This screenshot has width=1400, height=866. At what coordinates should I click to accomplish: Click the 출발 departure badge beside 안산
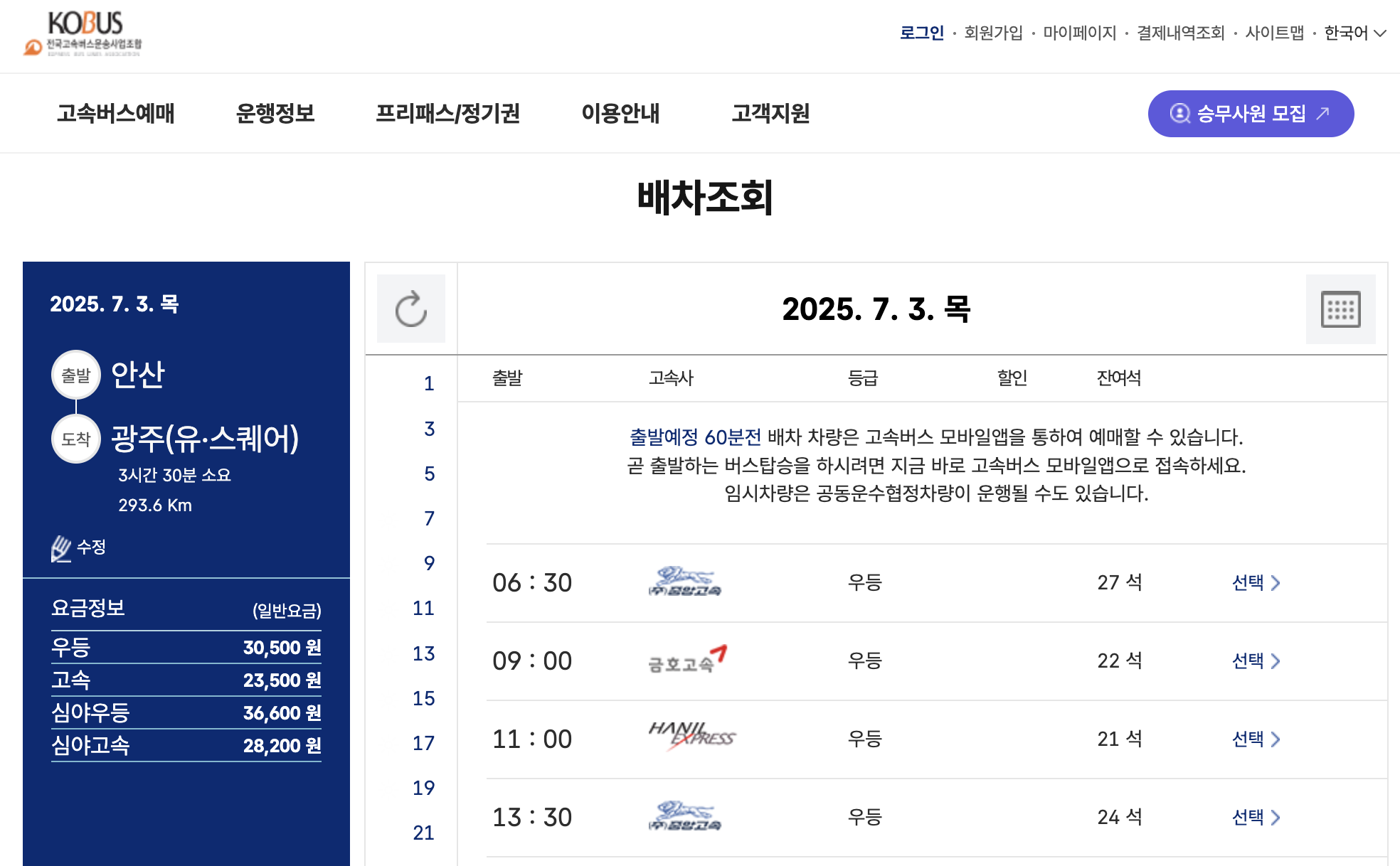[x=75, y=375]
